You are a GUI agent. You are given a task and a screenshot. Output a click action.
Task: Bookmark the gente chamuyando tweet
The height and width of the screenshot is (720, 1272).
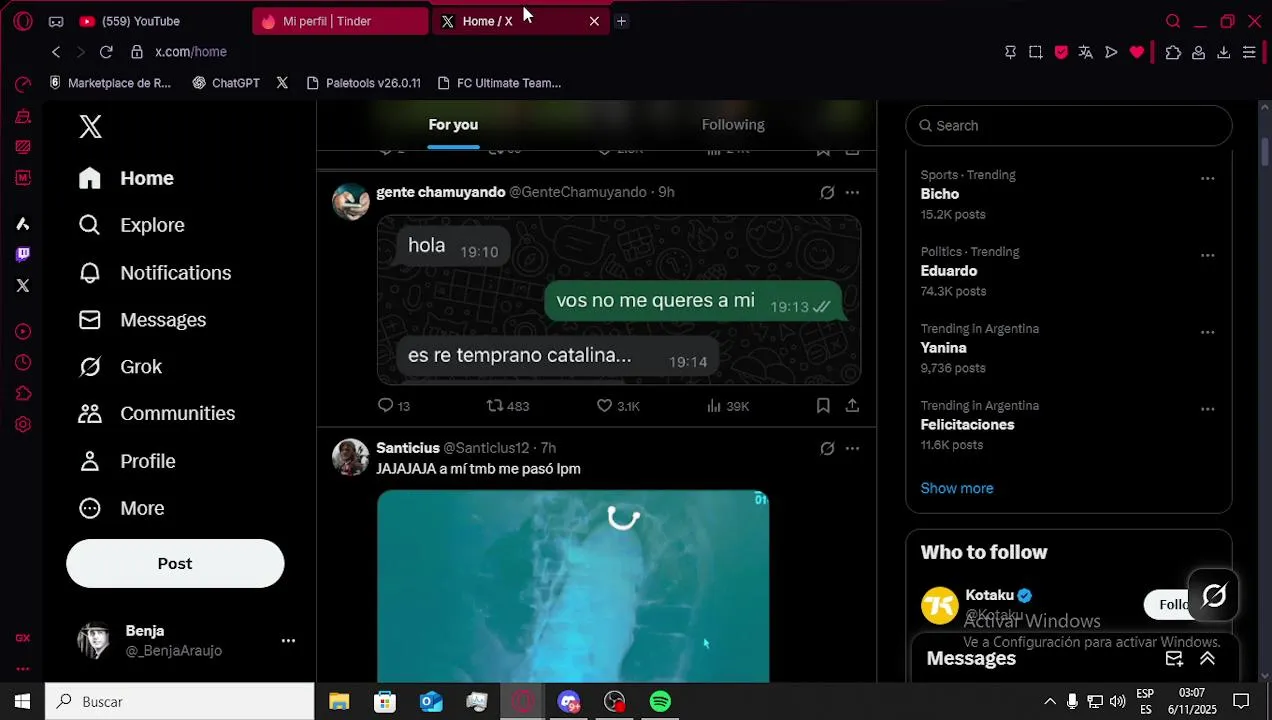pos(823,406)
